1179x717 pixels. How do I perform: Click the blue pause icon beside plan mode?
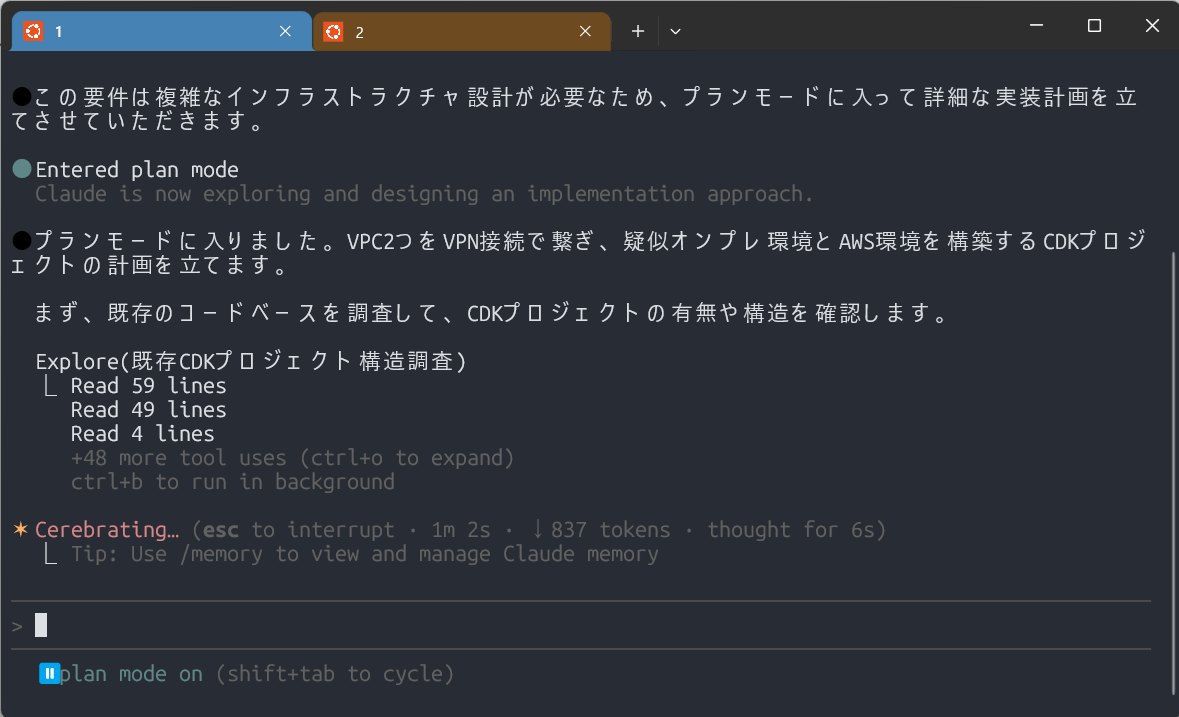[x=49, y=674]
